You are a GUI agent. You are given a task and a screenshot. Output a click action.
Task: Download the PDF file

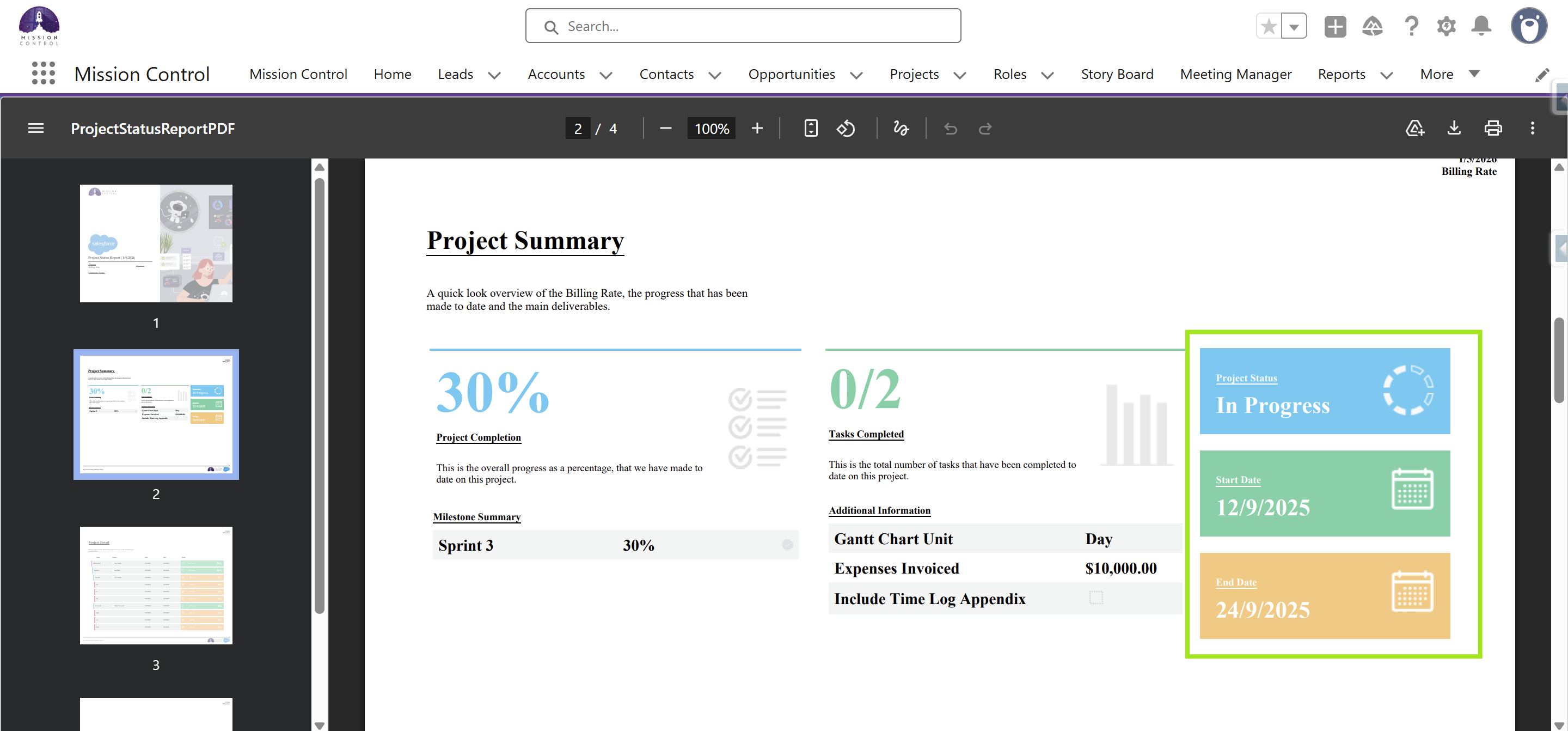[x=1454, y=129]
